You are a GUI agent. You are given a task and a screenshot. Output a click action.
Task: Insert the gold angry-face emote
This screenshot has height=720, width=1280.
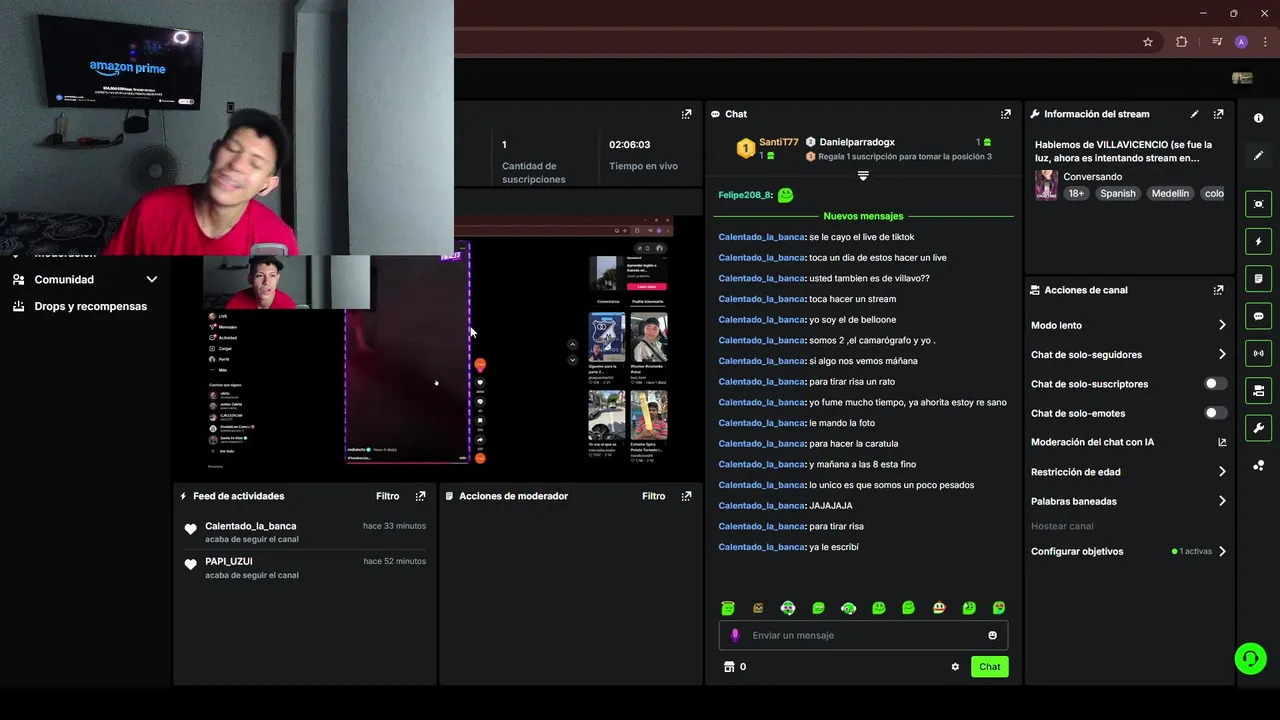758,608
